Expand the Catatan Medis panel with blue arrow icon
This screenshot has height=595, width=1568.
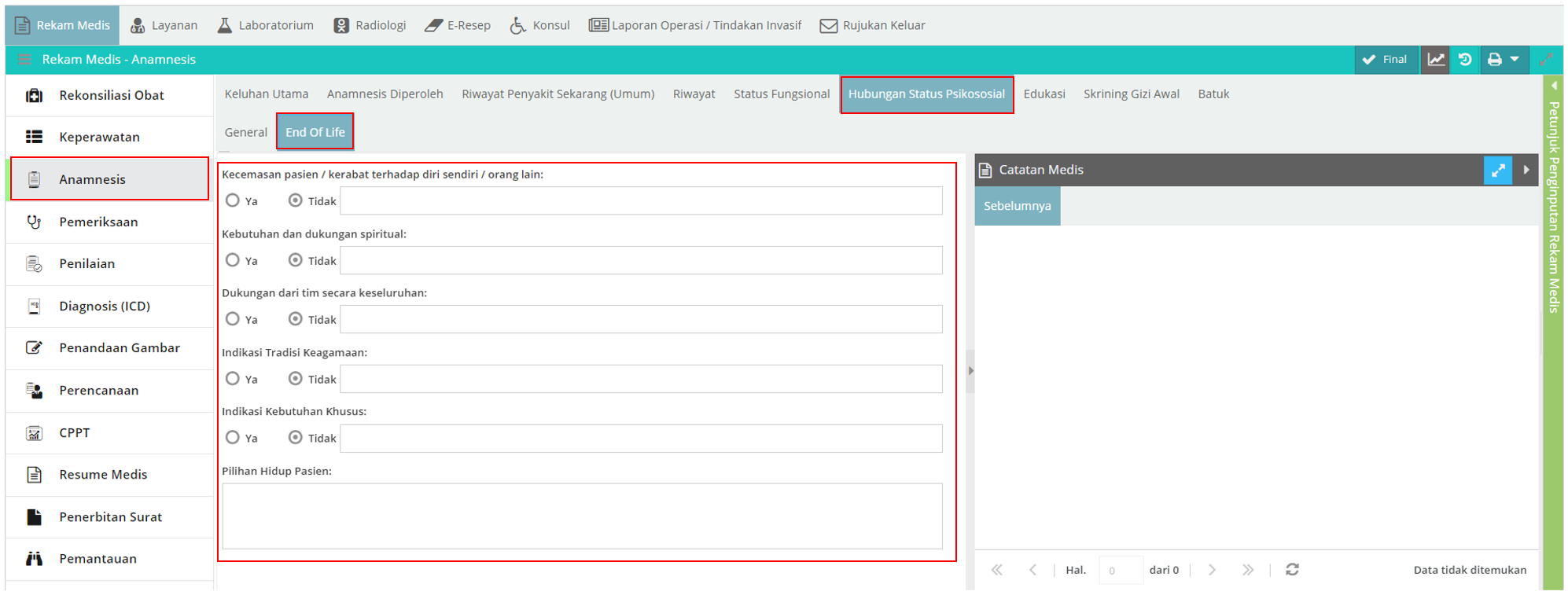(1498, 170)
